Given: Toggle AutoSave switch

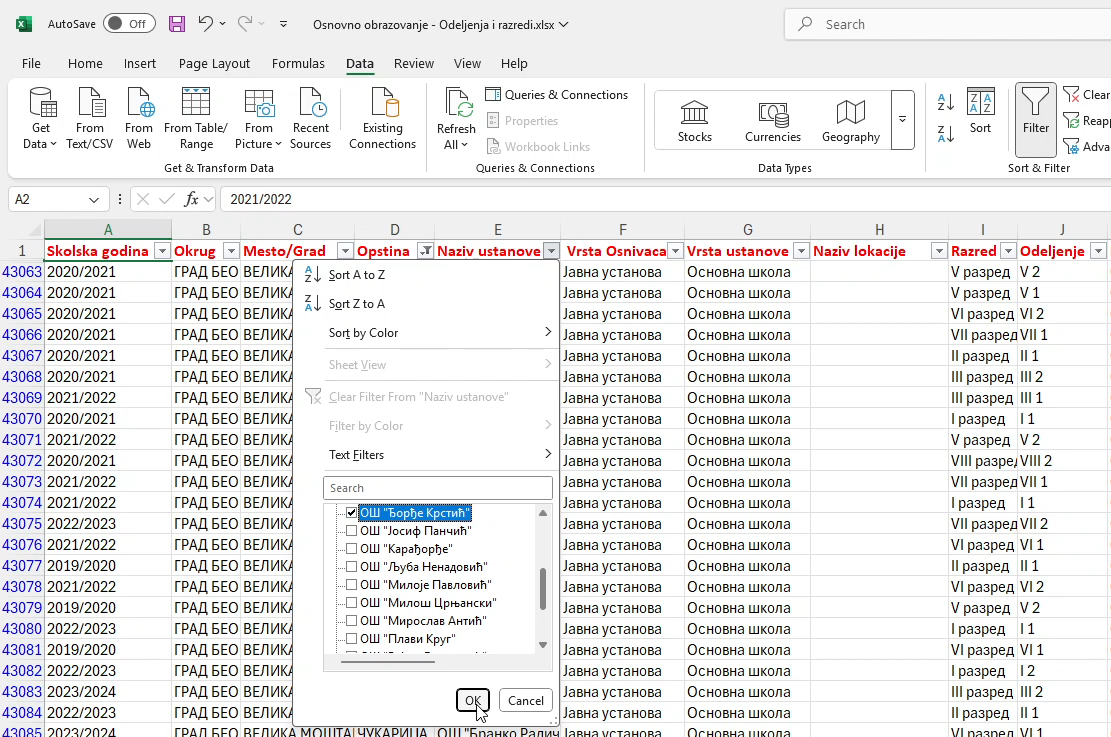Looking at the screenshot, I should point(129,23).
